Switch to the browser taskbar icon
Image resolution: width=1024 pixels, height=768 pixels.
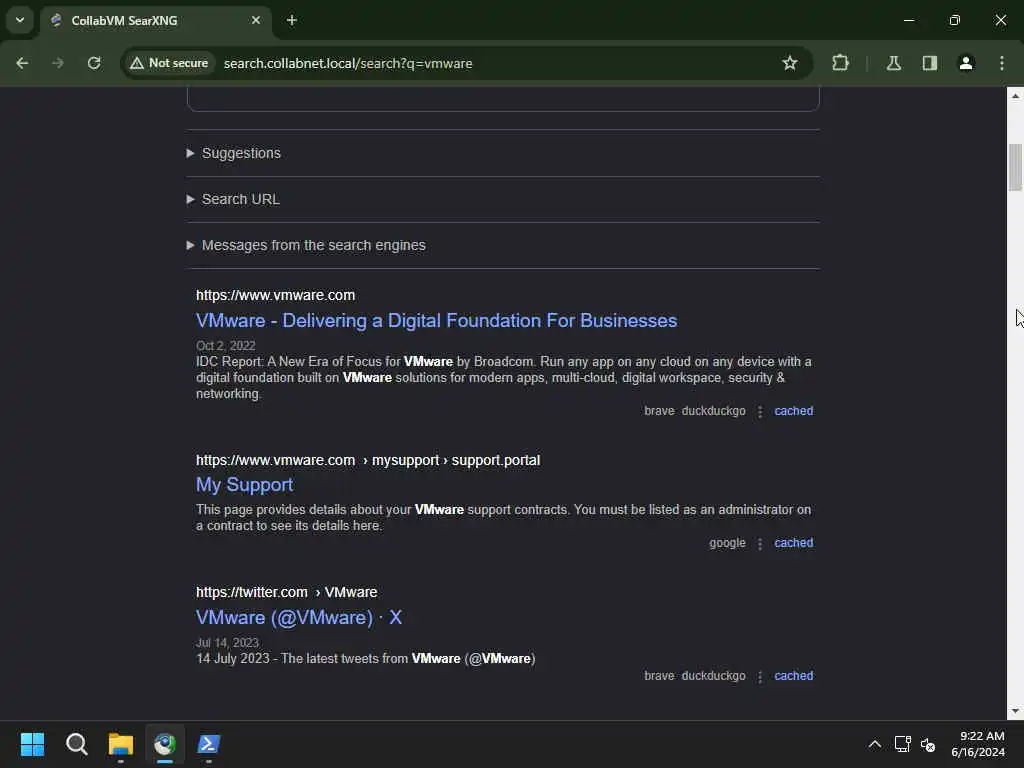165,744
